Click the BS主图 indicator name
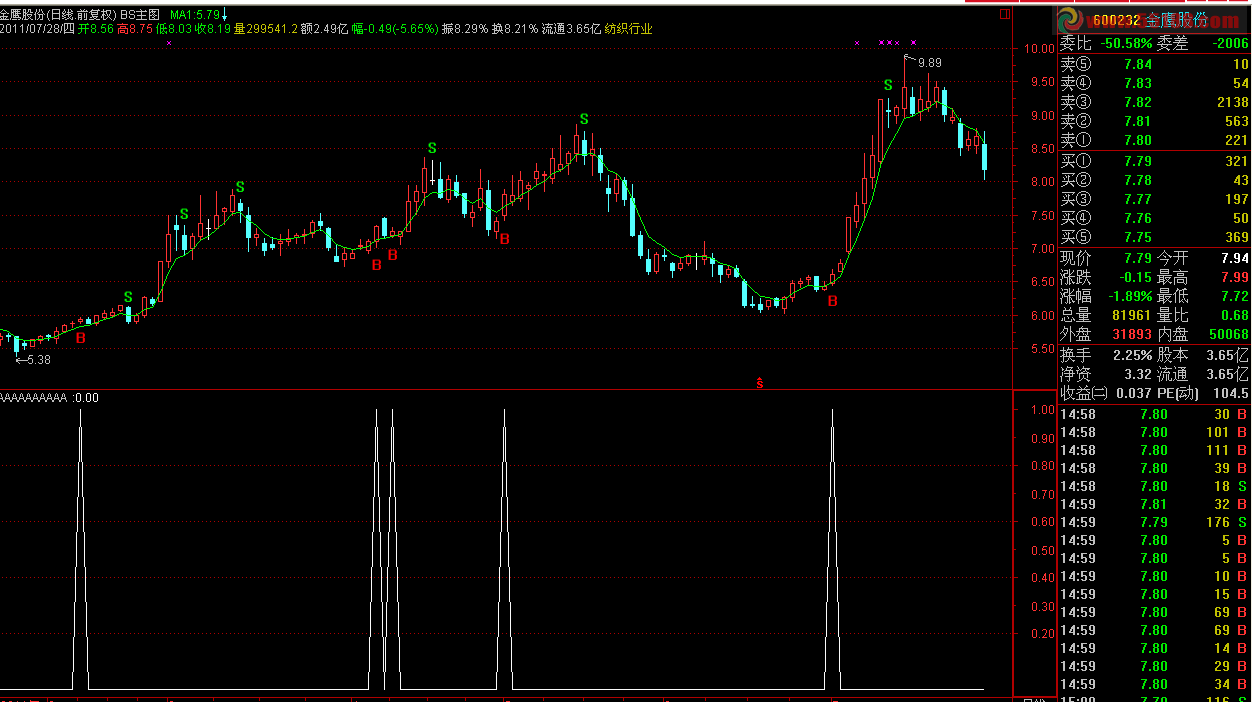This screenshot has height=702, width=1252. tap(140, 15)
